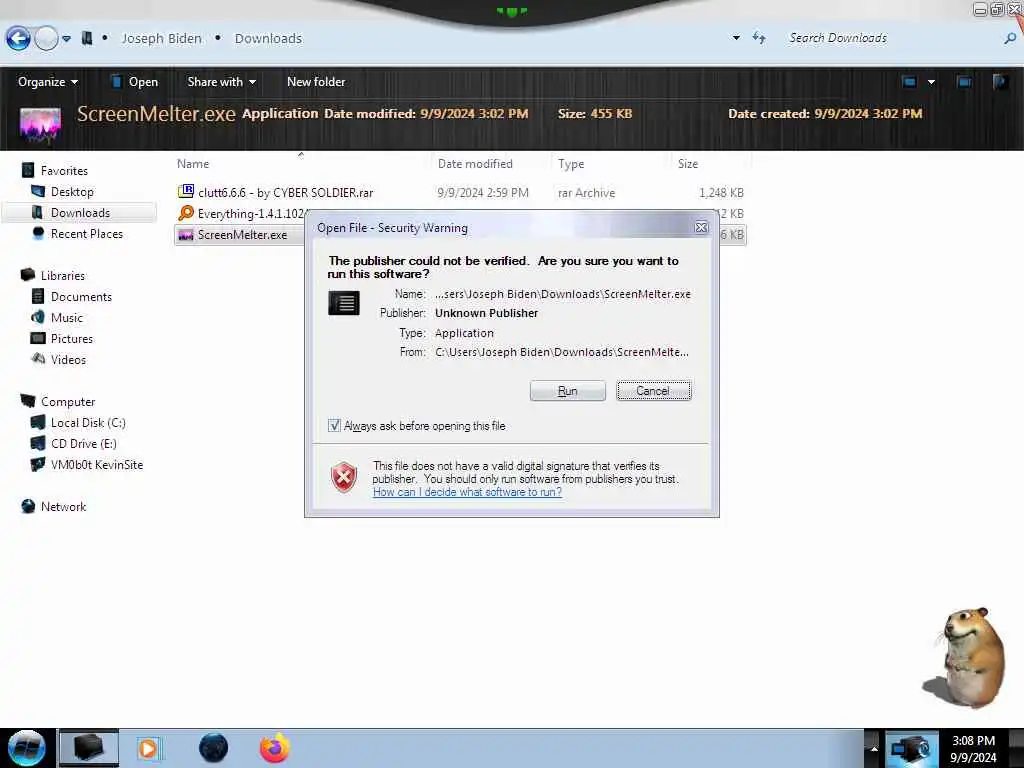Click the change view icon
1024x768 pixels.
909,82
